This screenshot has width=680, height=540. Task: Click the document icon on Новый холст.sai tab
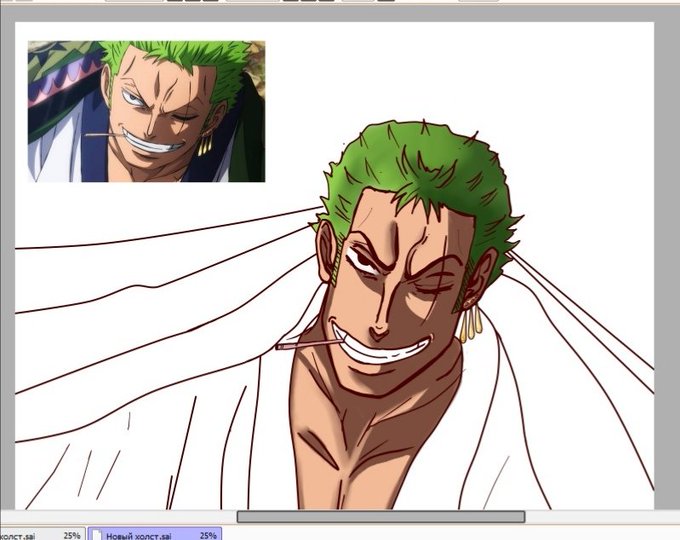coord(97,535)
